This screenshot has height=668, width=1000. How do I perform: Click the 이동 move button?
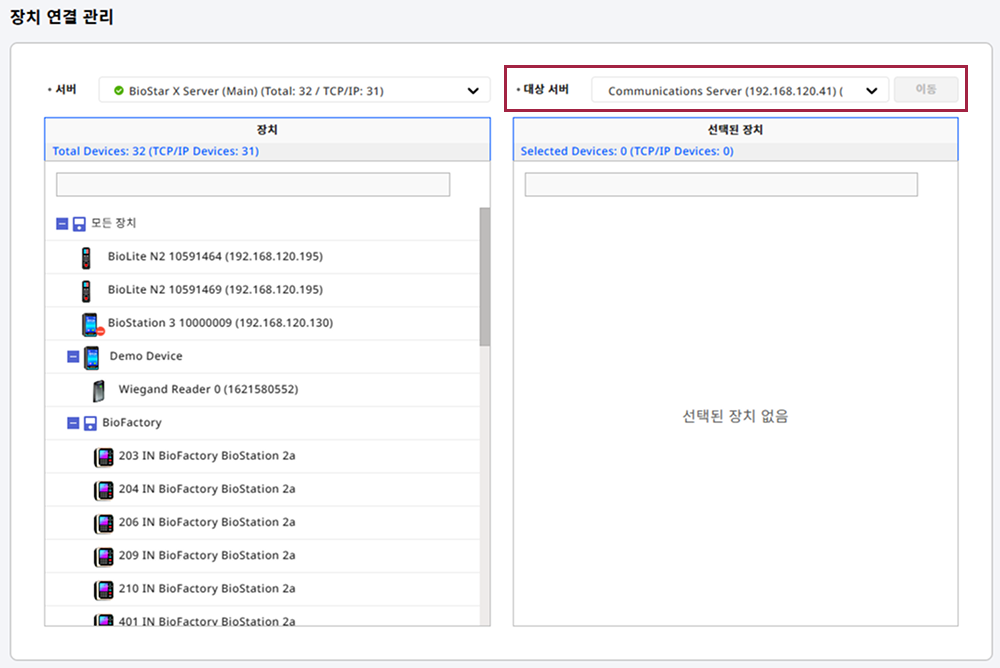click(926, 90)
